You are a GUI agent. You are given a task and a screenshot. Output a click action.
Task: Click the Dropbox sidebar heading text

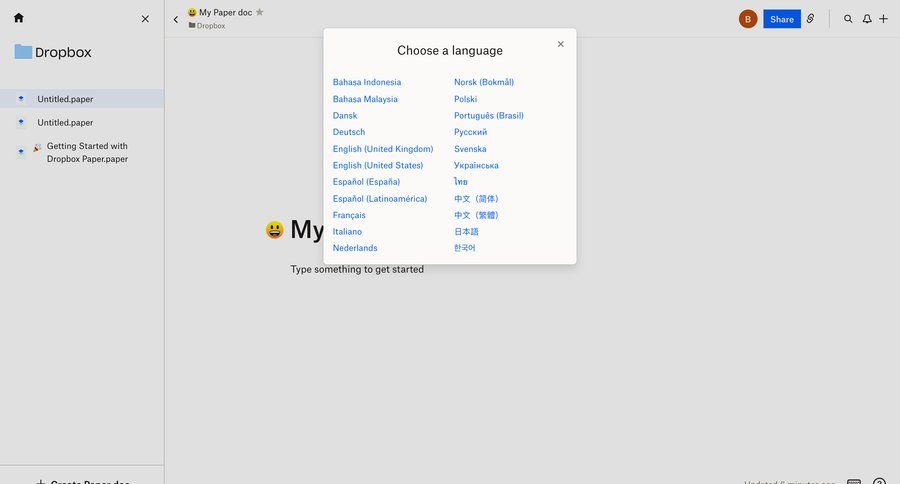point(63,52)
